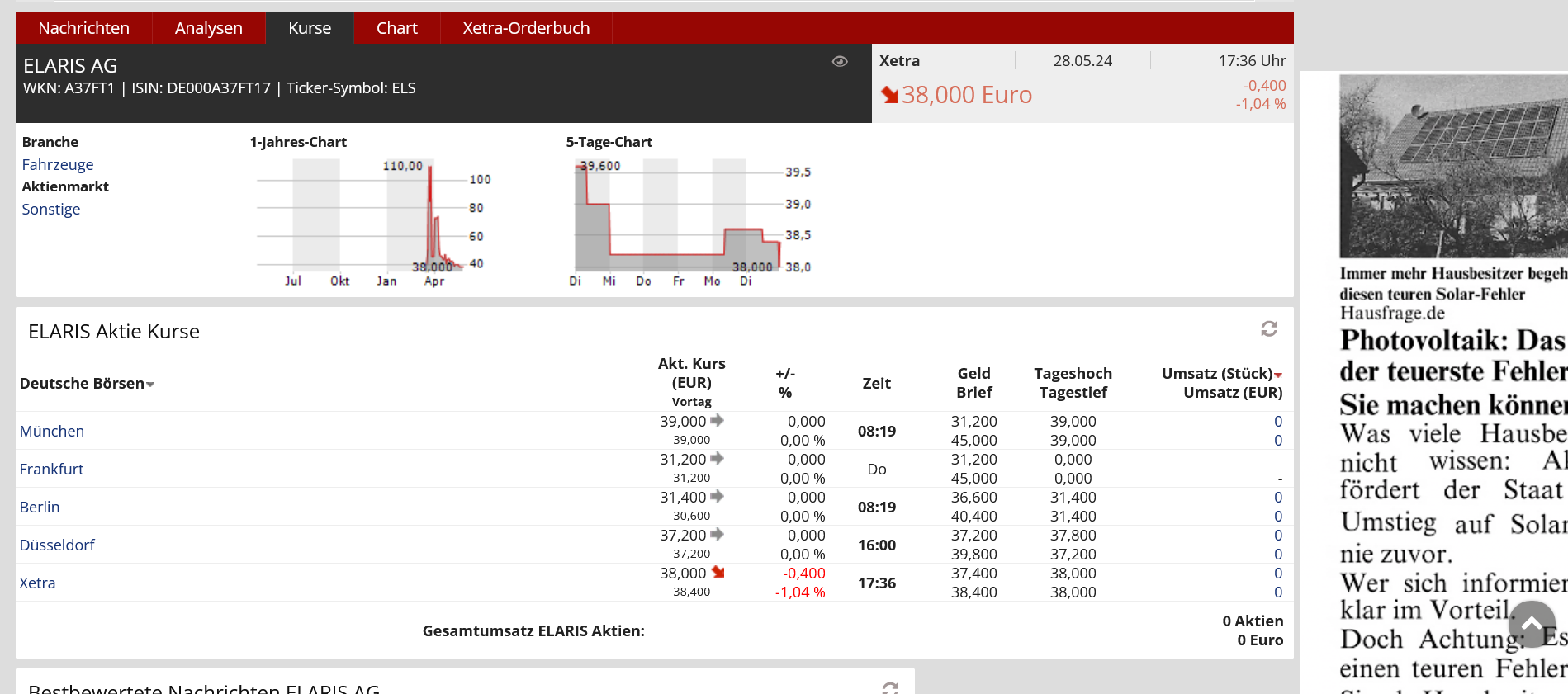This screenshot has height=694, width=1568.
Task: Refresh the Bestbewertete Nachrichten section
Action: pyautogui.click(x=890, y=687)
